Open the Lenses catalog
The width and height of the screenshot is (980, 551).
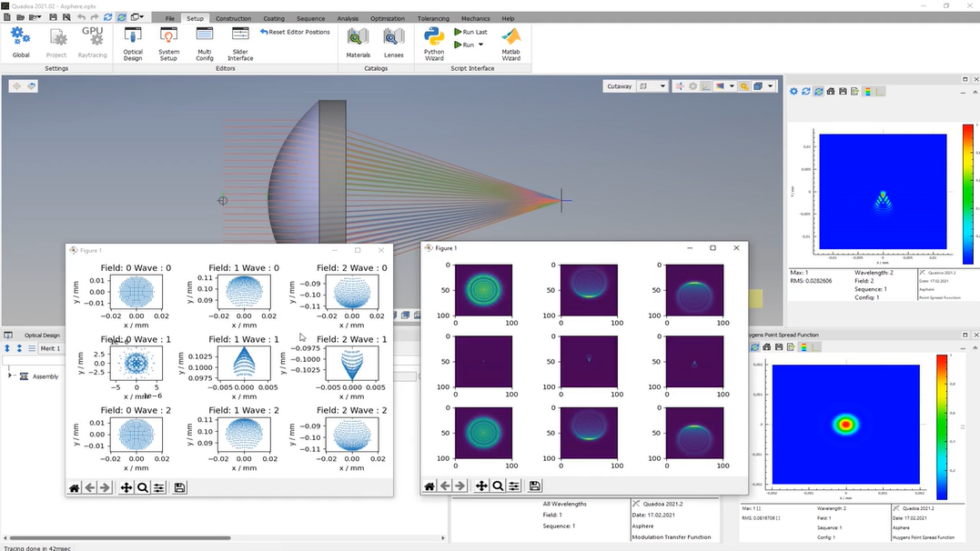coord(393,42)
